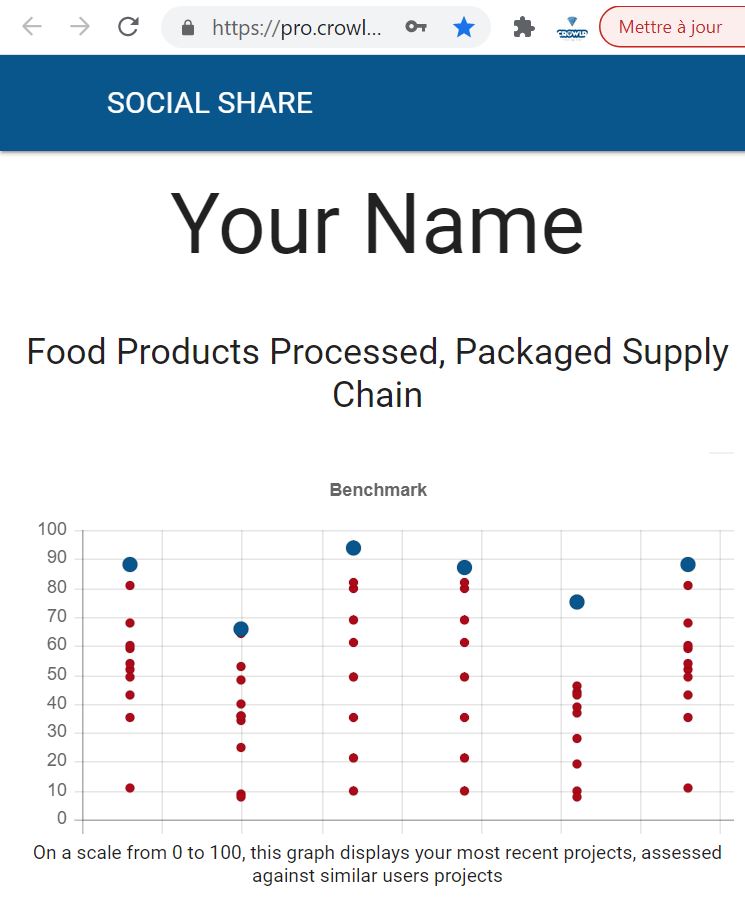Click the fourth column blue dot
Viewport: 745px width, 901px height.
pyautogui.click(x=464, y=568)
